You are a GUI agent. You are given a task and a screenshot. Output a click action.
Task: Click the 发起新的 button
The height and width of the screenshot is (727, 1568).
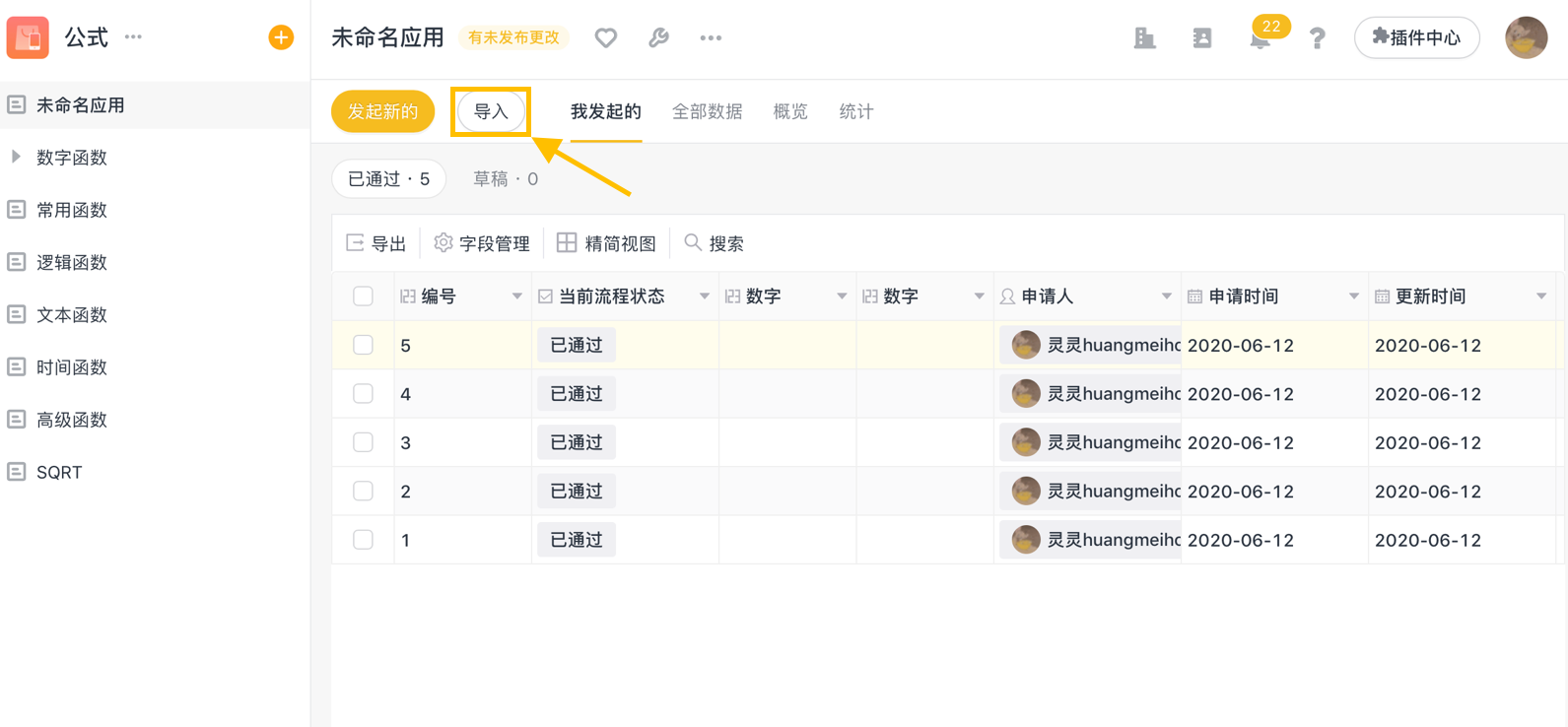pos(382,111)
